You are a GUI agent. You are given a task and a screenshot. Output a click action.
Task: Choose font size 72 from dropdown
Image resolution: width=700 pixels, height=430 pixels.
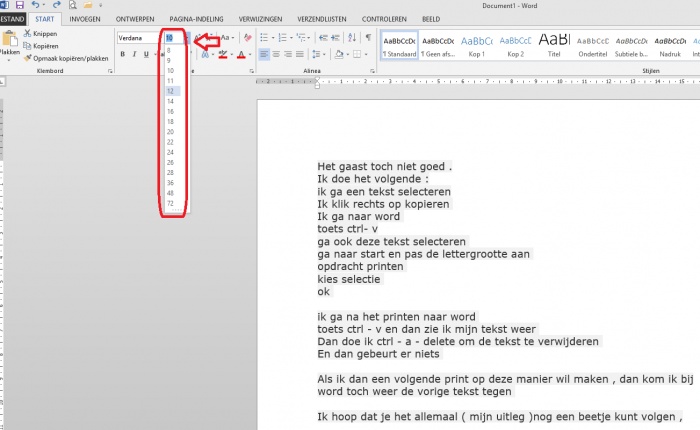tap(171, 203)
